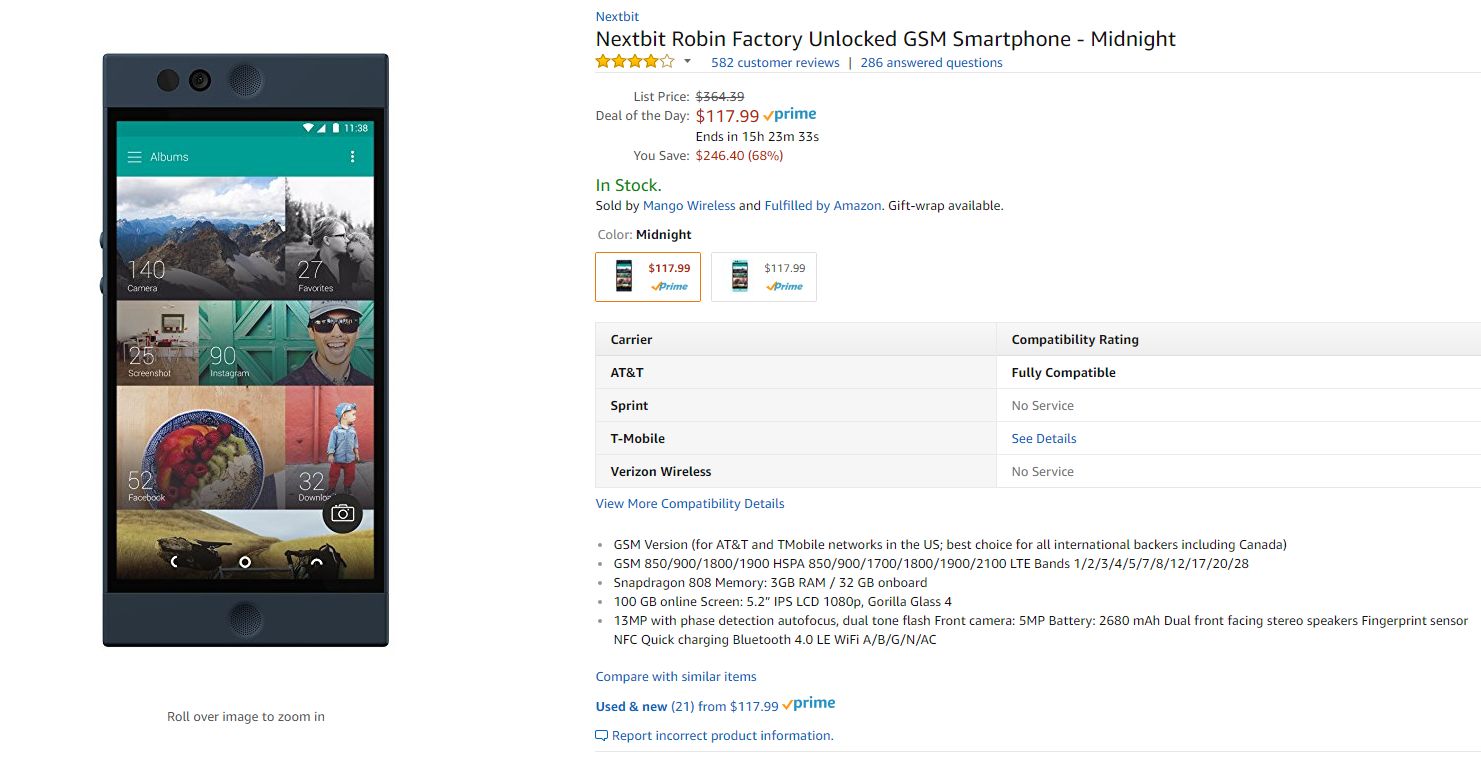Click the report incorrect info speech-bubble icon
Image resolution: width=1481 pixels, height=758 pixels.
[x=602, y=736]
